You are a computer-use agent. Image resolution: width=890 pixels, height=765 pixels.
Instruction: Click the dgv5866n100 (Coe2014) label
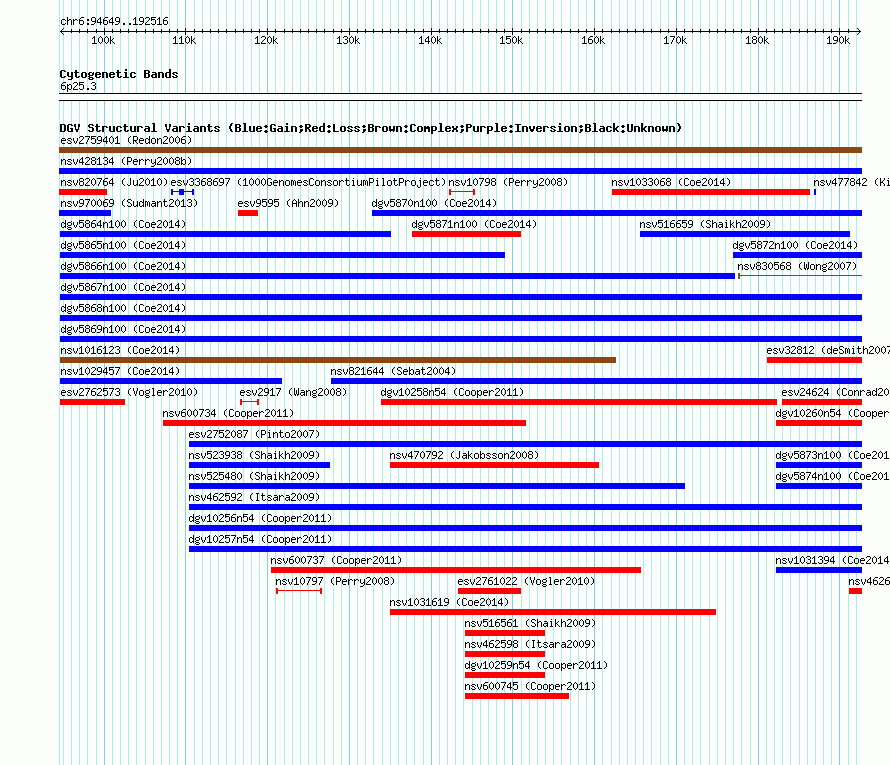123,266
